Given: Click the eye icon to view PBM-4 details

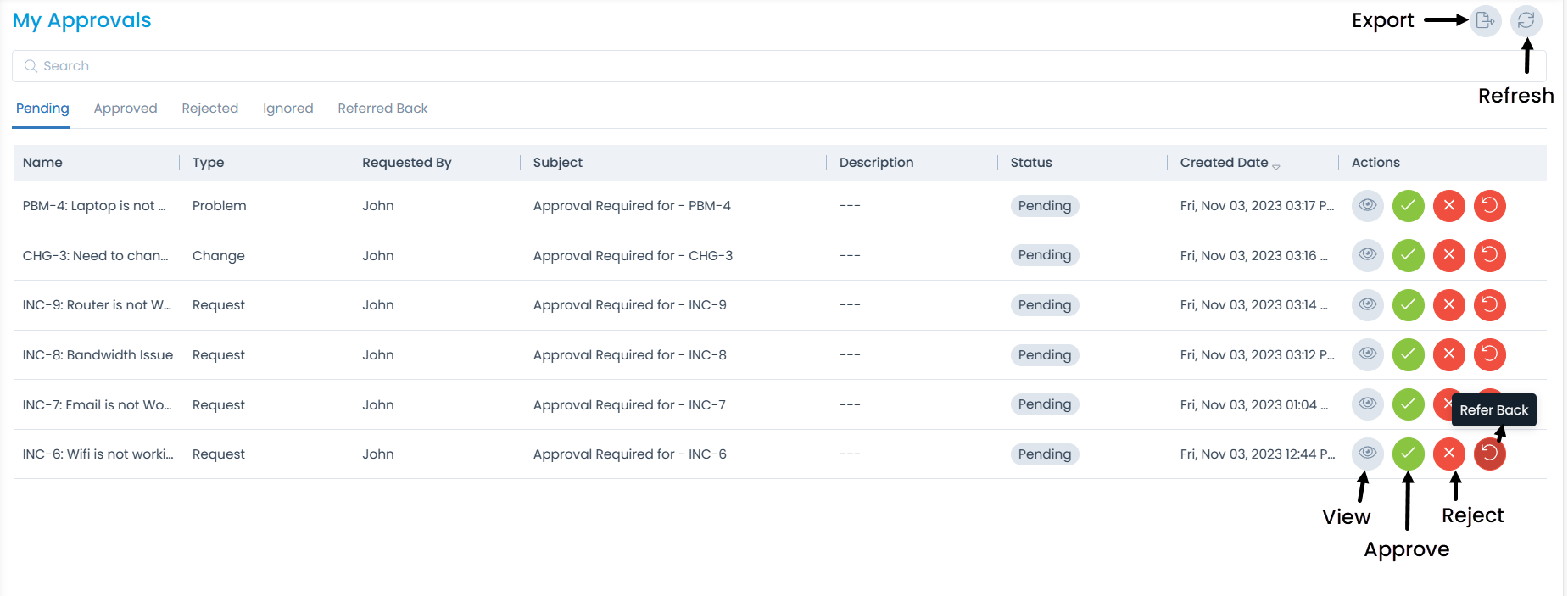Looking at the screenshot, I should pos(1367,205).
